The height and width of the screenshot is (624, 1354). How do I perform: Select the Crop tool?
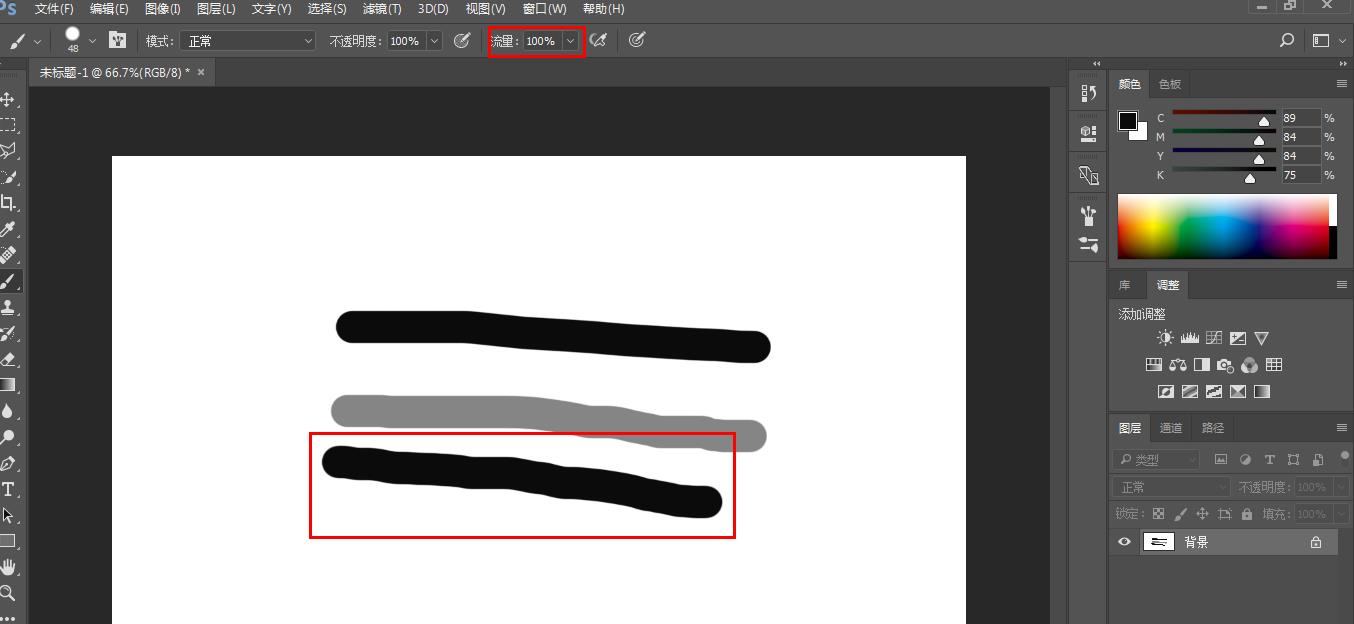(8, 203)
